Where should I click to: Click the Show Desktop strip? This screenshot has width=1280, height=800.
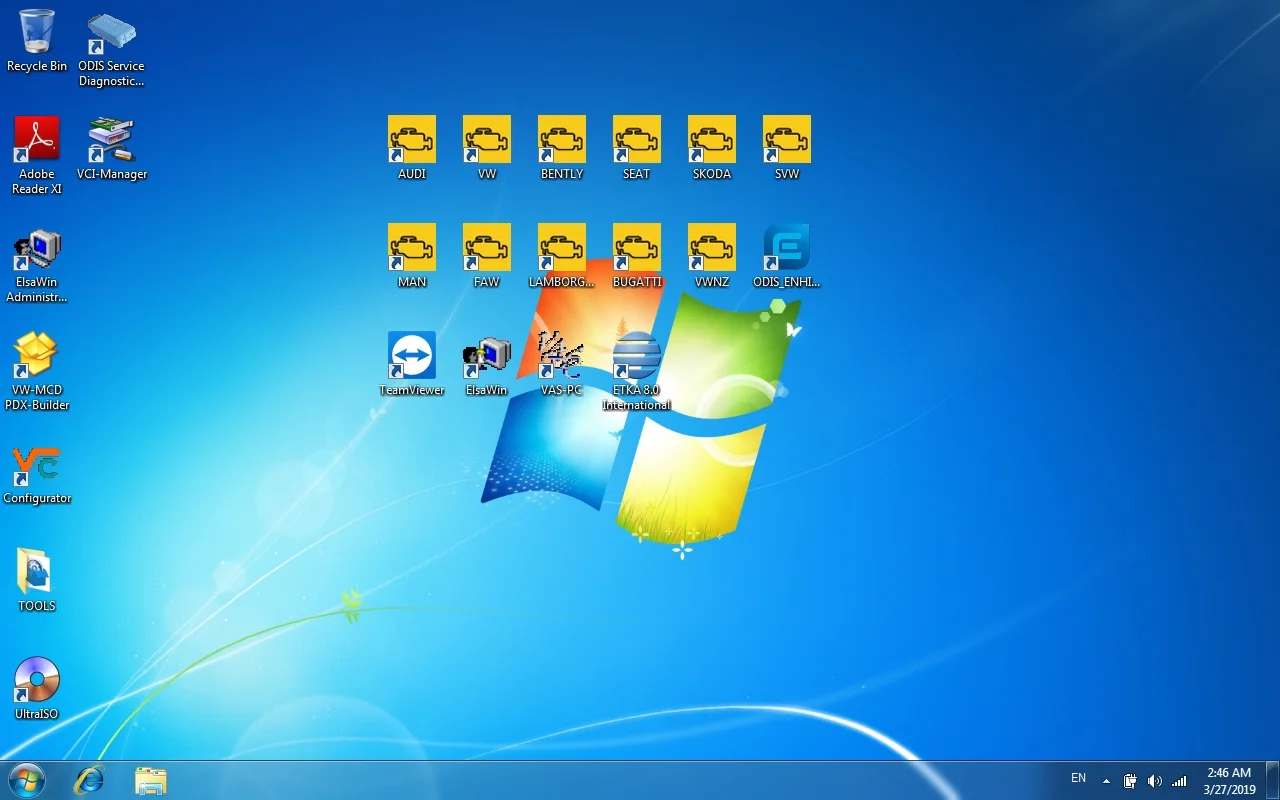[1272, 780]
